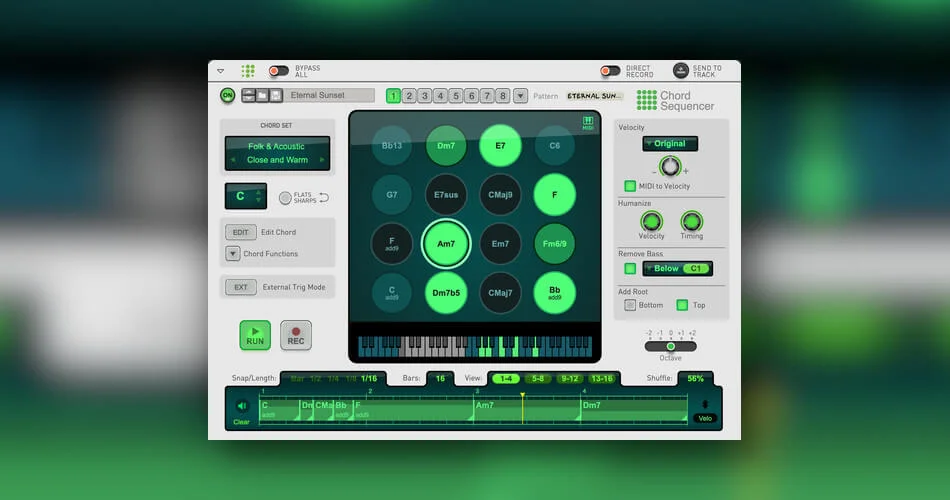This screenshot has height=500, width=950.
Task: Open the Remove Bass Below dropdown
Action: click(x=677, y=268)
